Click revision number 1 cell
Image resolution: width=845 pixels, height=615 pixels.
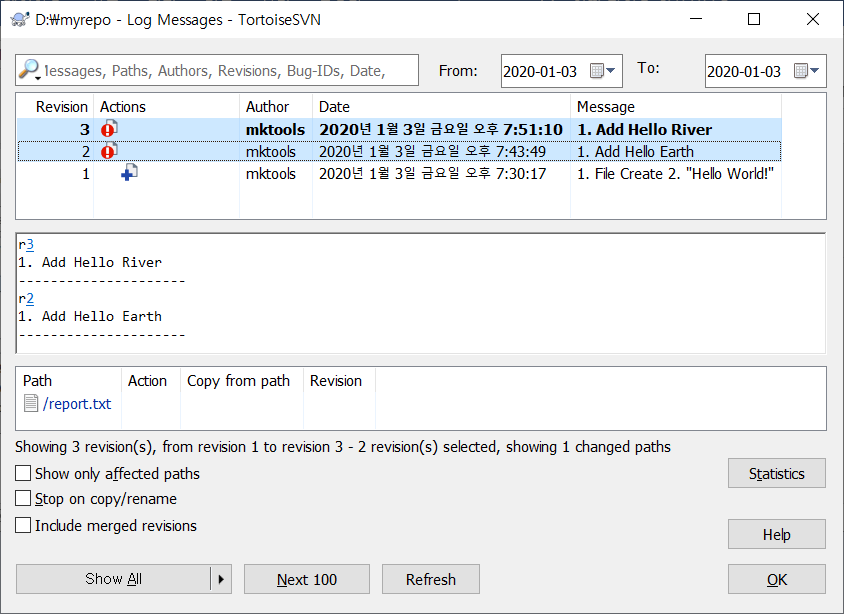click(86, 174)
